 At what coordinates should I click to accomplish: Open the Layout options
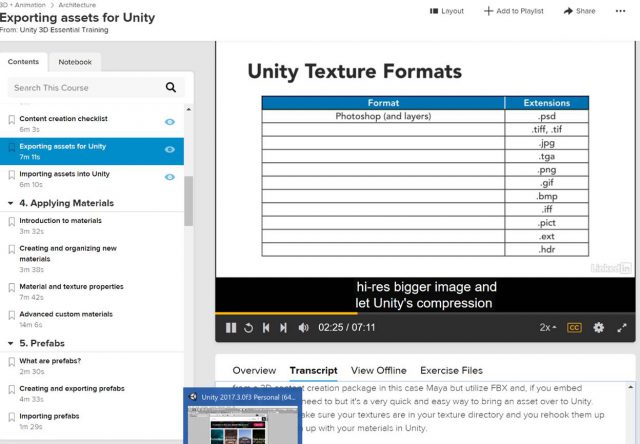pyautogui.click(x=447, y=11)
